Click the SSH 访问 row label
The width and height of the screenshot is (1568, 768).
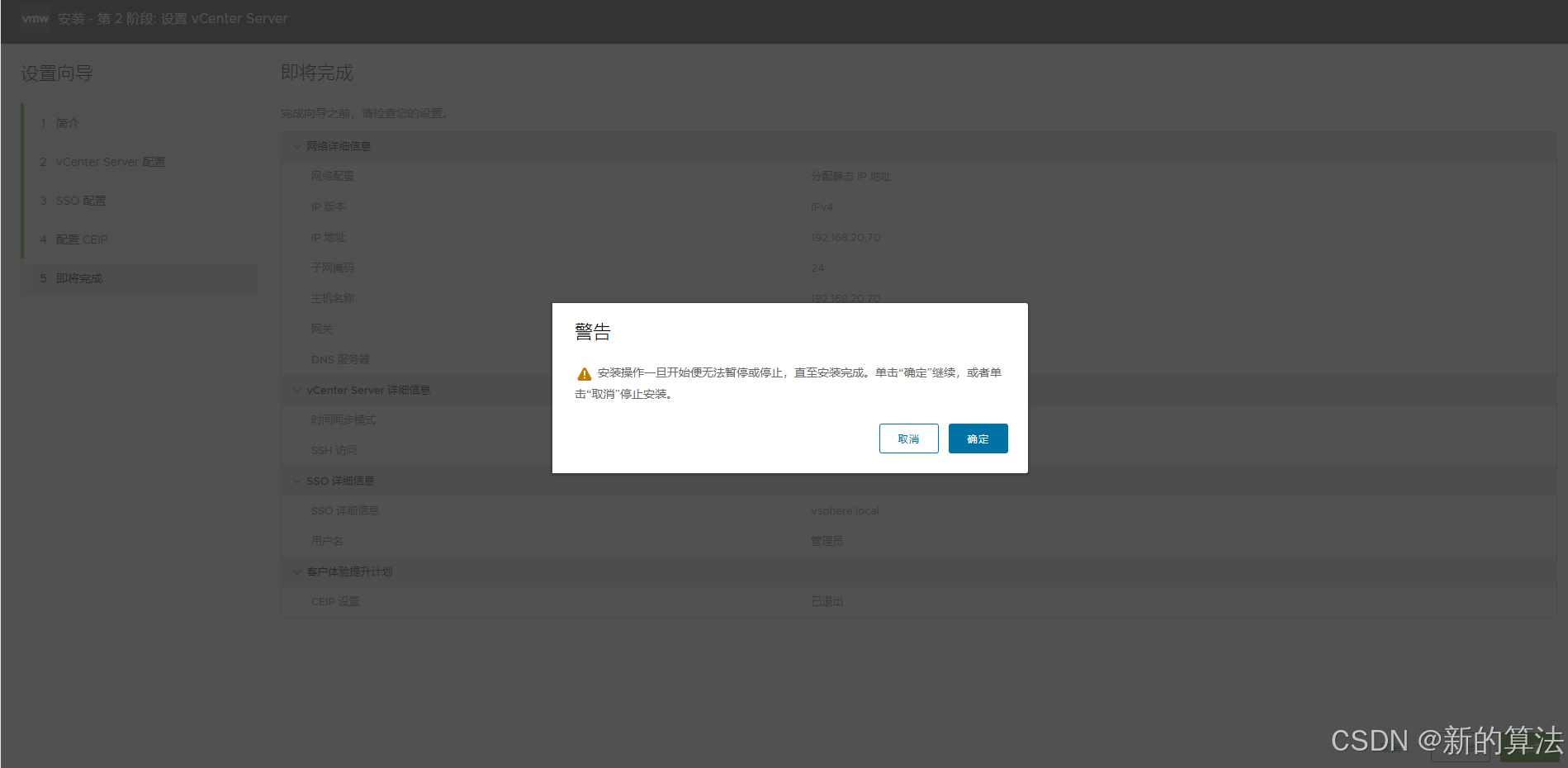point(334,451)
